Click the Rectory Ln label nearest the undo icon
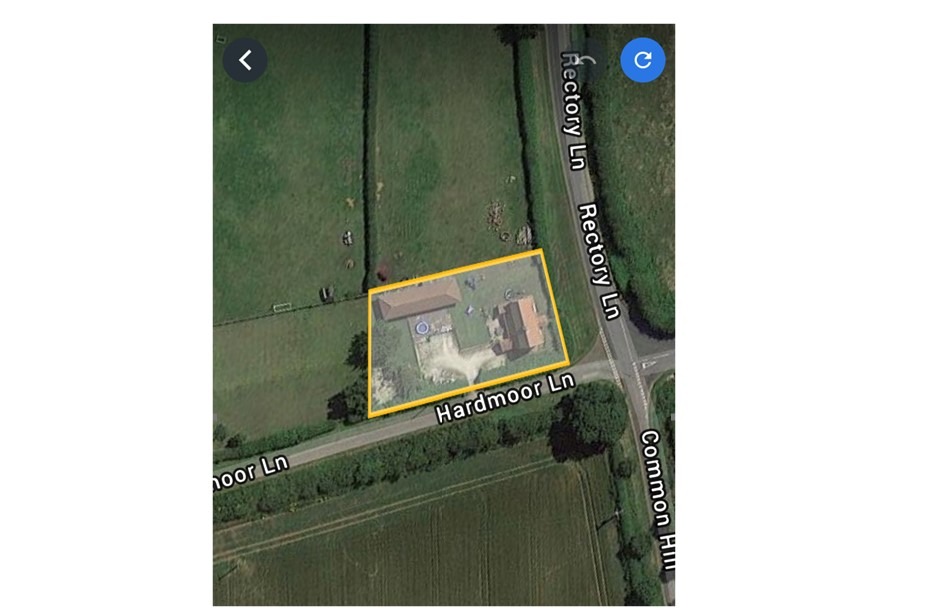This screenshot has height=613, width=945. [x=573, y=110]
